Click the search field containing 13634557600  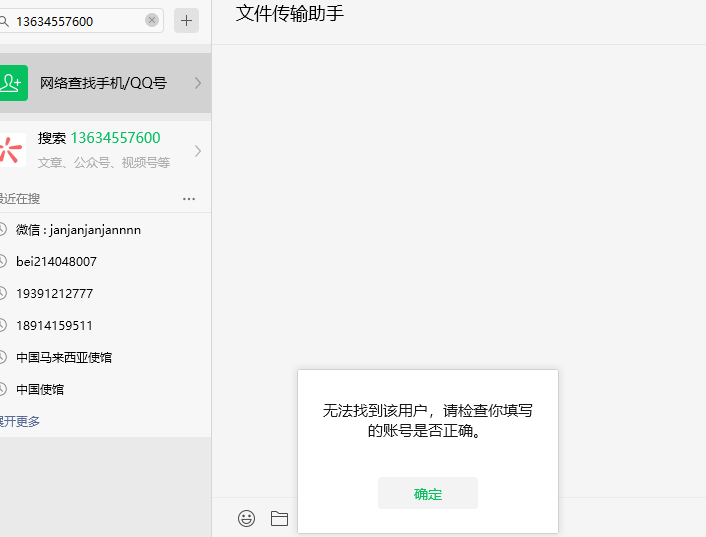[81, 21]
